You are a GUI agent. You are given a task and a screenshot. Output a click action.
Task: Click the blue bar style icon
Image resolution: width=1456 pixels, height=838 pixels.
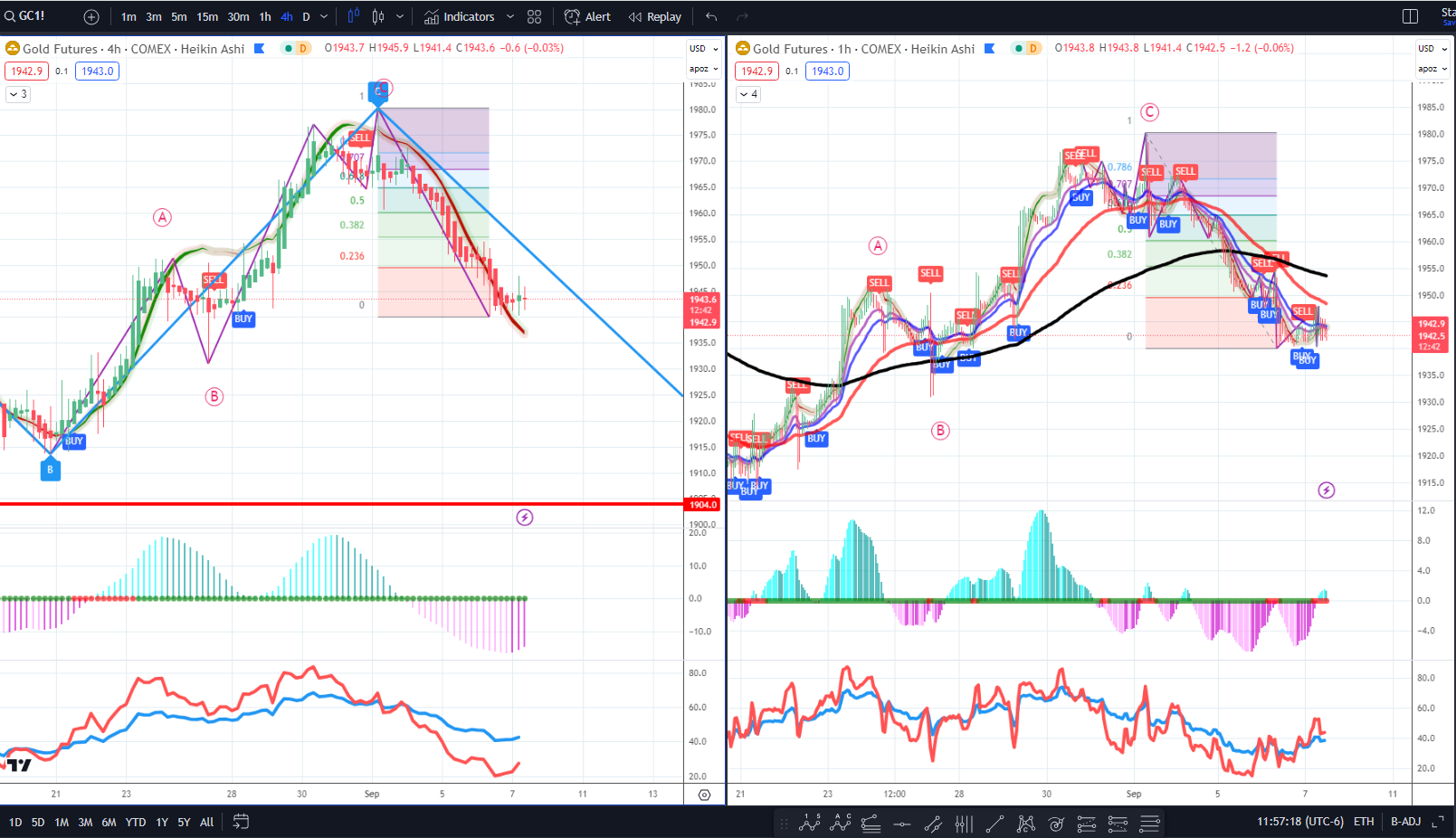354,16
